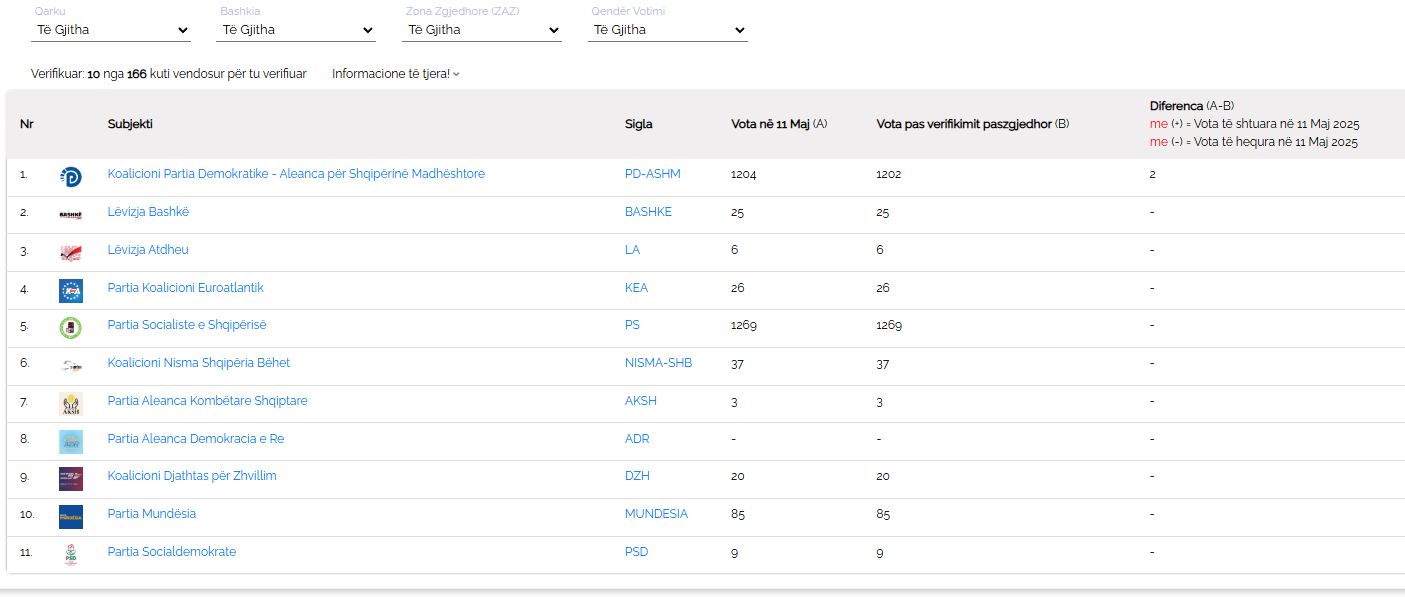Click the MUNDESIA sigla link

click(x=656, y=514)
